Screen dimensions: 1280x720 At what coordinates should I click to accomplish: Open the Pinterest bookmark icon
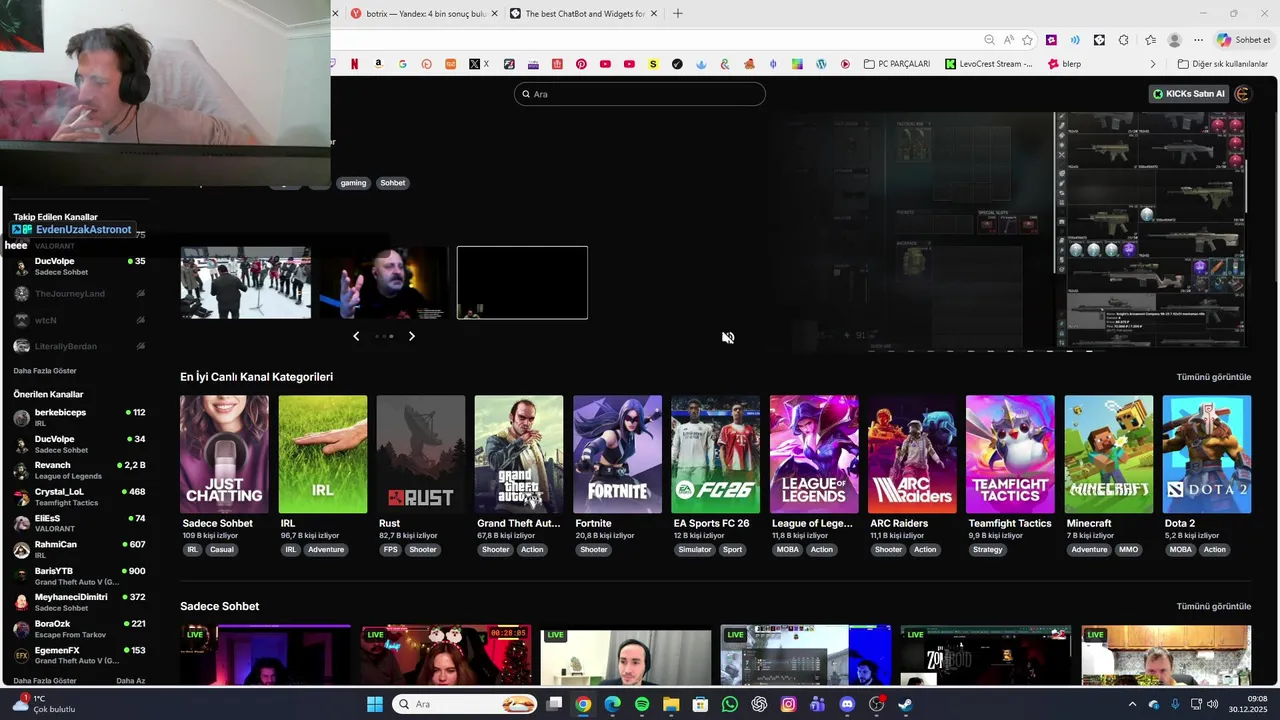581,64
